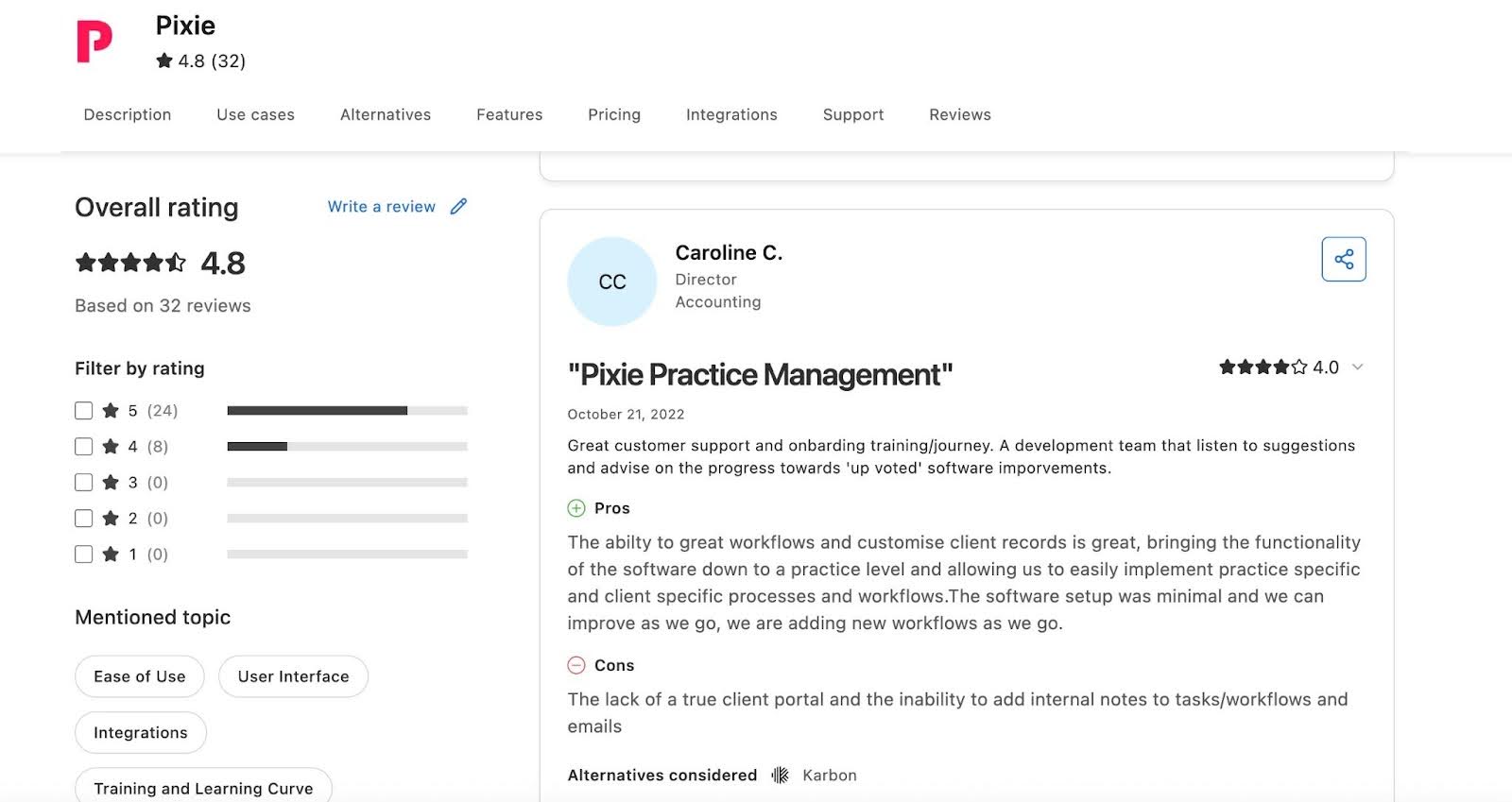Select the Ease of Use topic chip

click(x=139, y=676)
